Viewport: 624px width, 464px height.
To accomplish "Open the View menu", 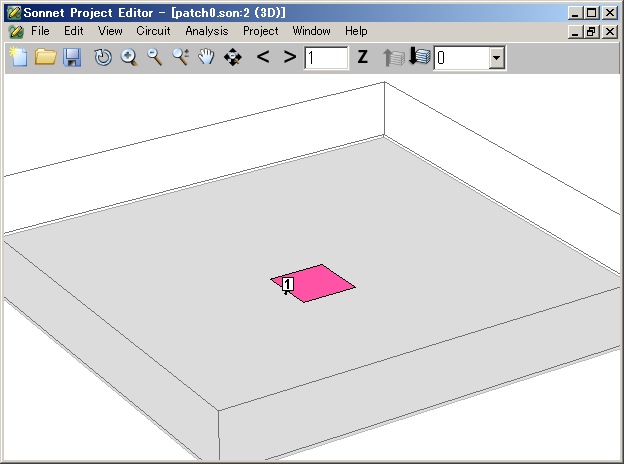I will [x=110, y=31].
